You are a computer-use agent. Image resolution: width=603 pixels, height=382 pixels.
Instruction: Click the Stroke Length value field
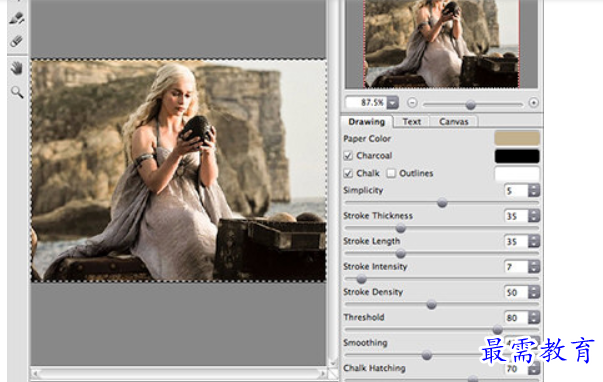[x=516, y=241]
